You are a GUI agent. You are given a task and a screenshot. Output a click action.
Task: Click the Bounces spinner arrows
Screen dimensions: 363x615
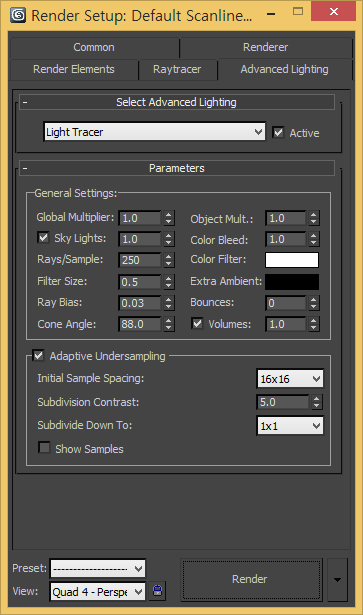click(314, 303)
